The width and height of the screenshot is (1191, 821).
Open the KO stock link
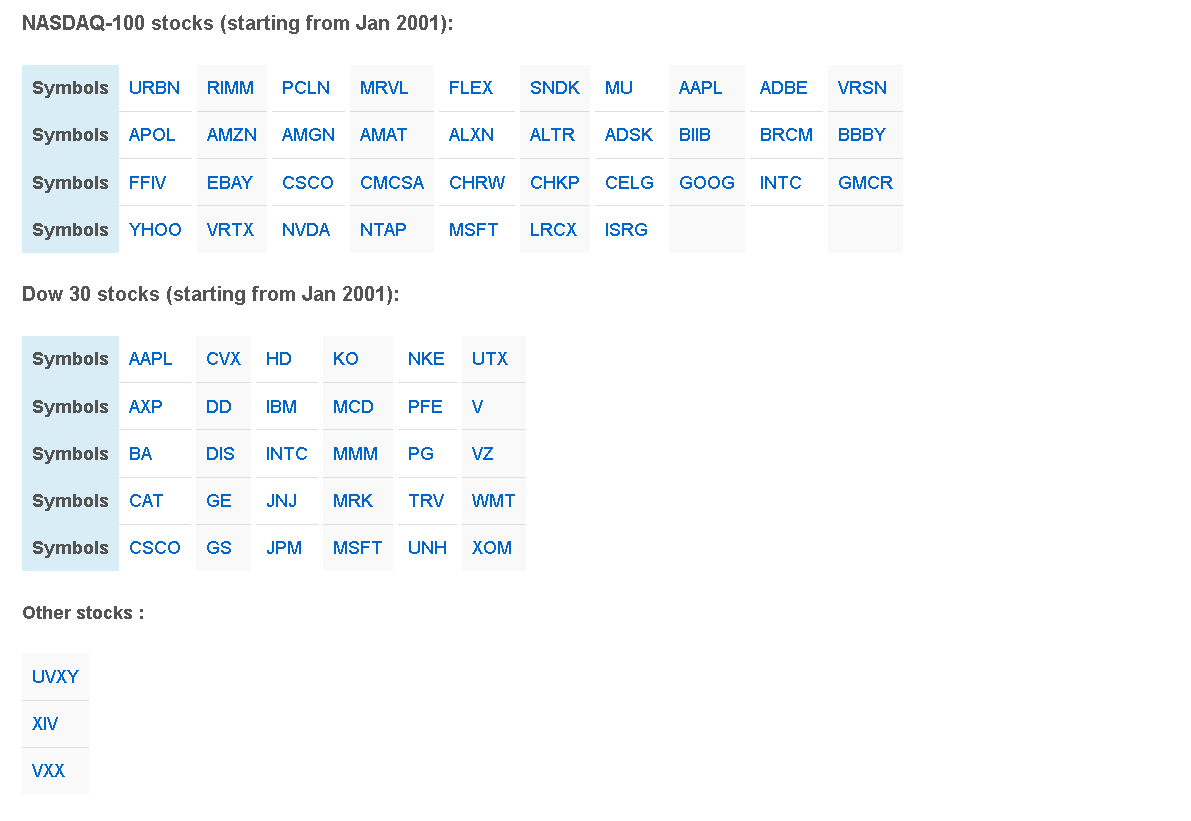click(x=346, y=359)
